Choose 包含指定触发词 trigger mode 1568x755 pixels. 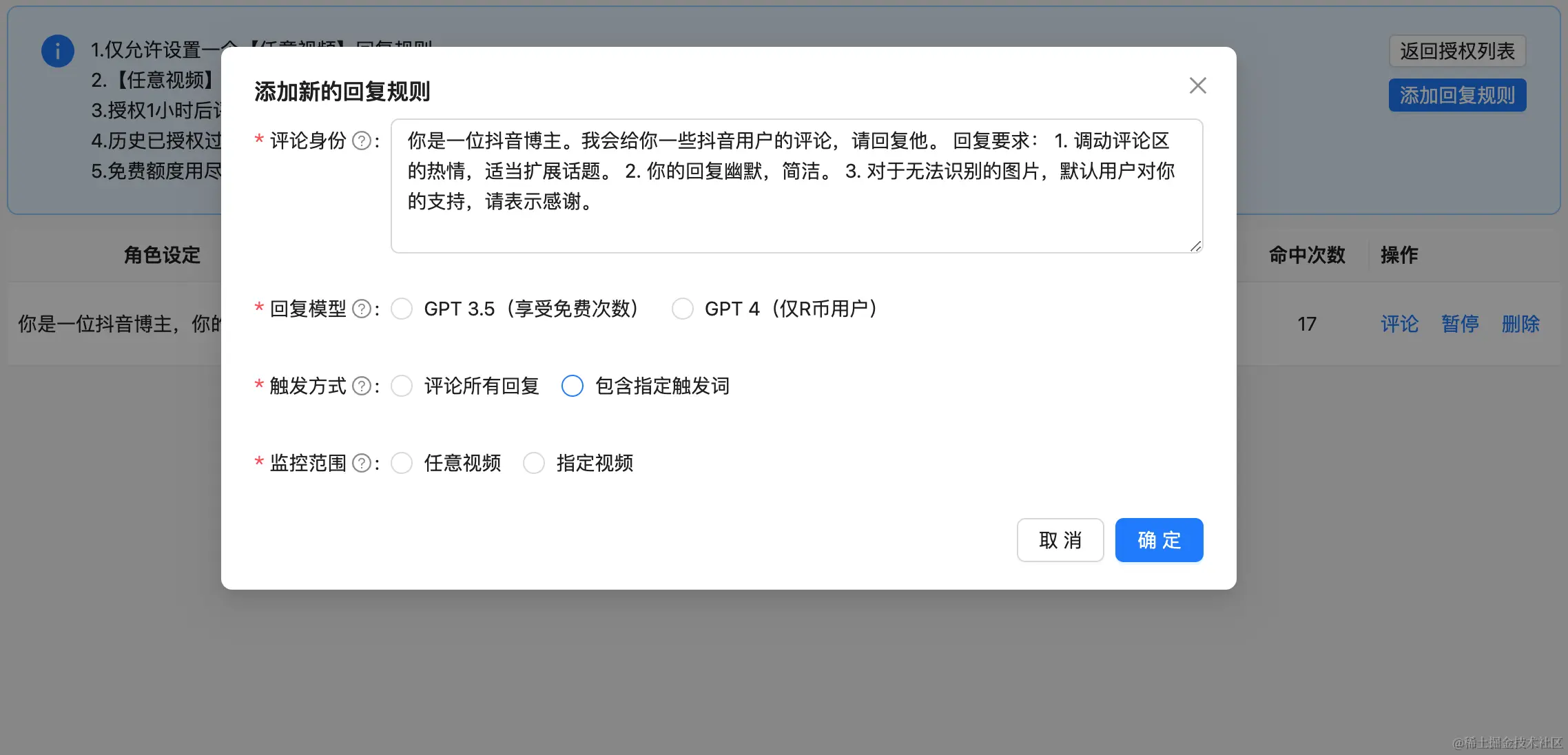click(x=572, y=386)
